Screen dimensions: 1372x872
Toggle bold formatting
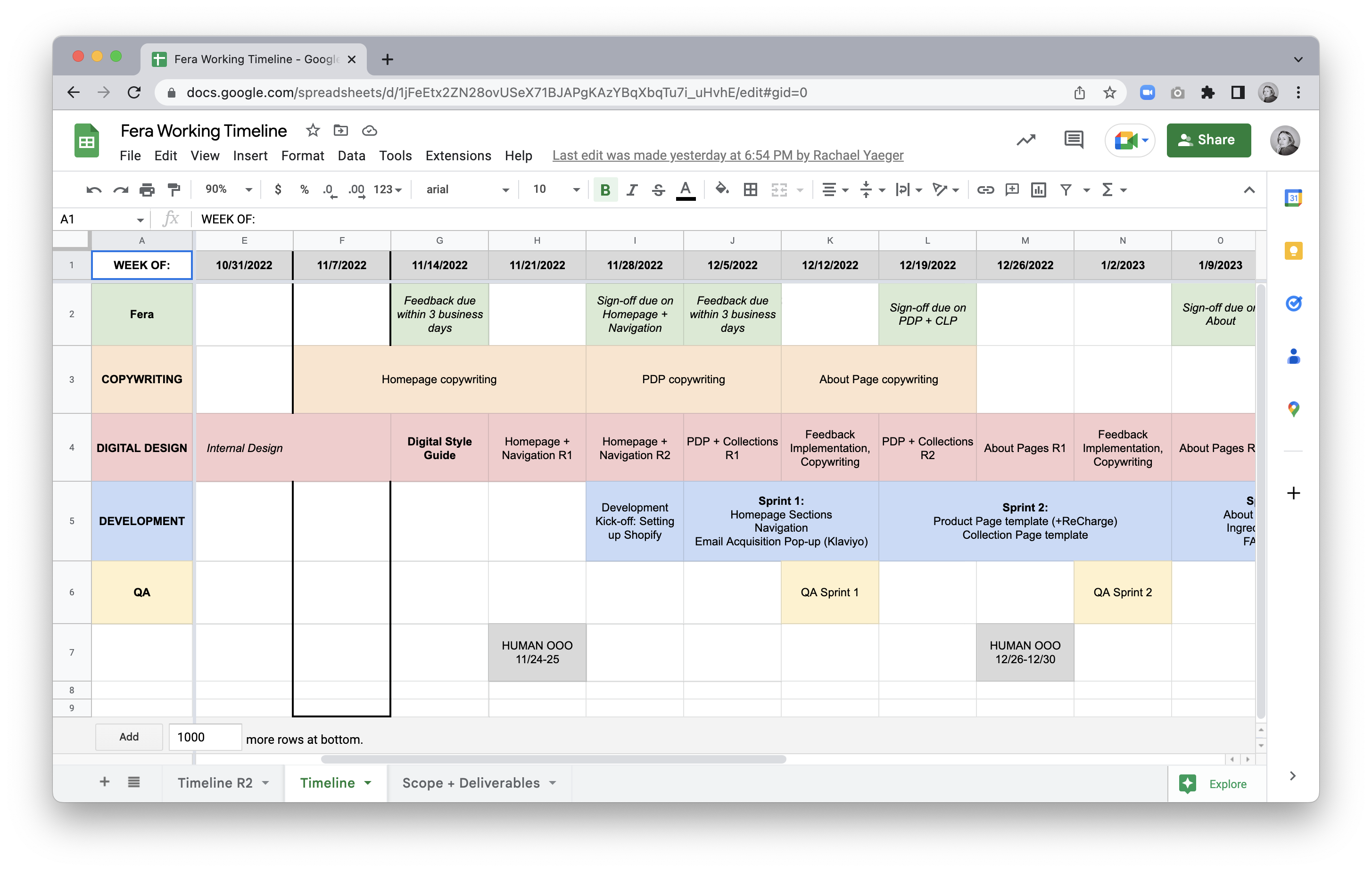click(x=605, y=189)
